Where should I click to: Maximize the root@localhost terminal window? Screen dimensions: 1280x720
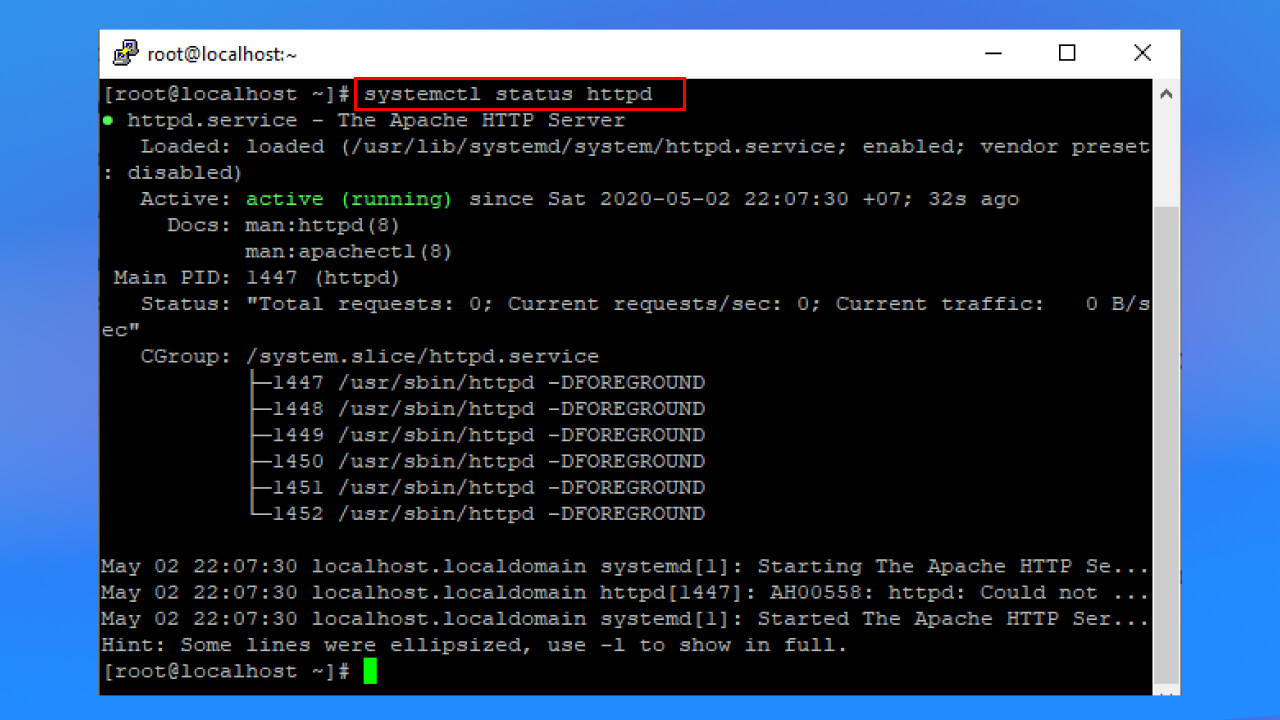[x=1067, y=53]
